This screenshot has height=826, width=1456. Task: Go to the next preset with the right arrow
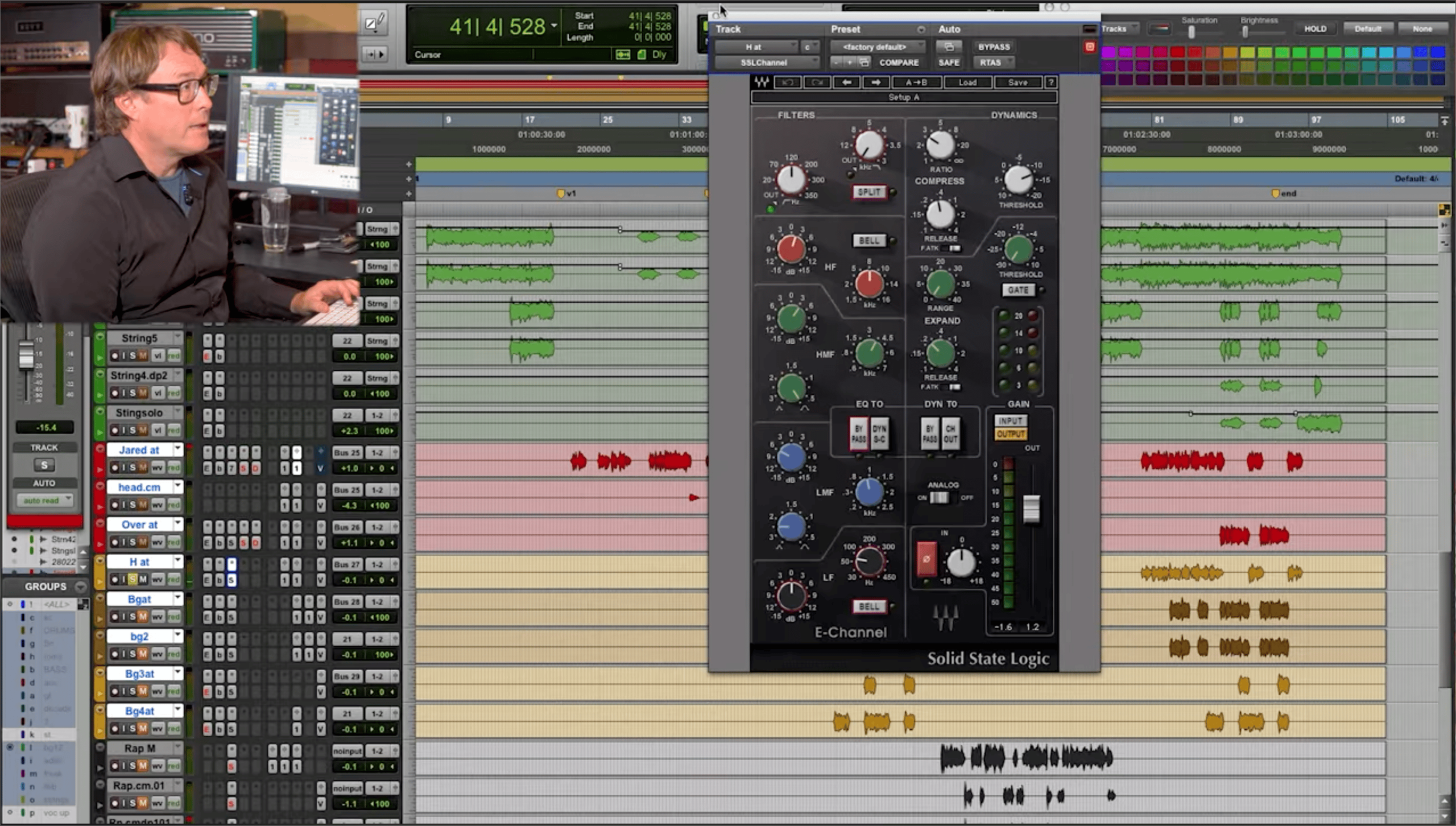coord(876,82)
